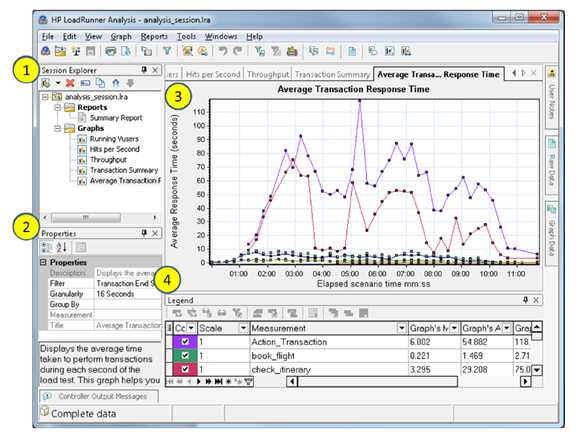Click the new session icon at toolbar start

pos(46,51)
